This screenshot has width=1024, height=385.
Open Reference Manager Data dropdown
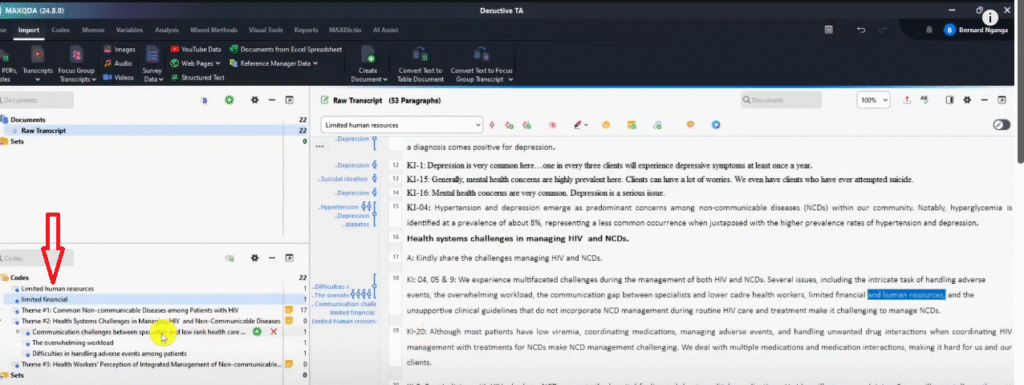[x=274, y=63]
